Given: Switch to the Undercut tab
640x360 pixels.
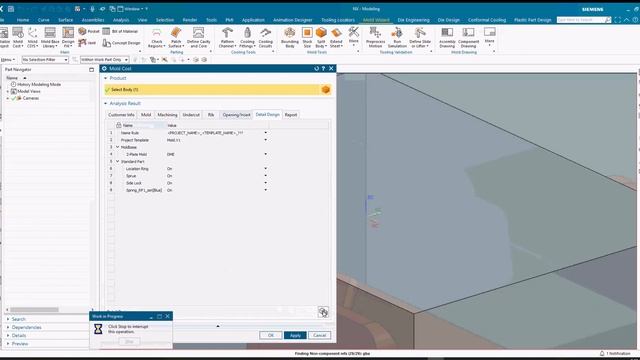Looking at the screenshot, I should 191,115.
